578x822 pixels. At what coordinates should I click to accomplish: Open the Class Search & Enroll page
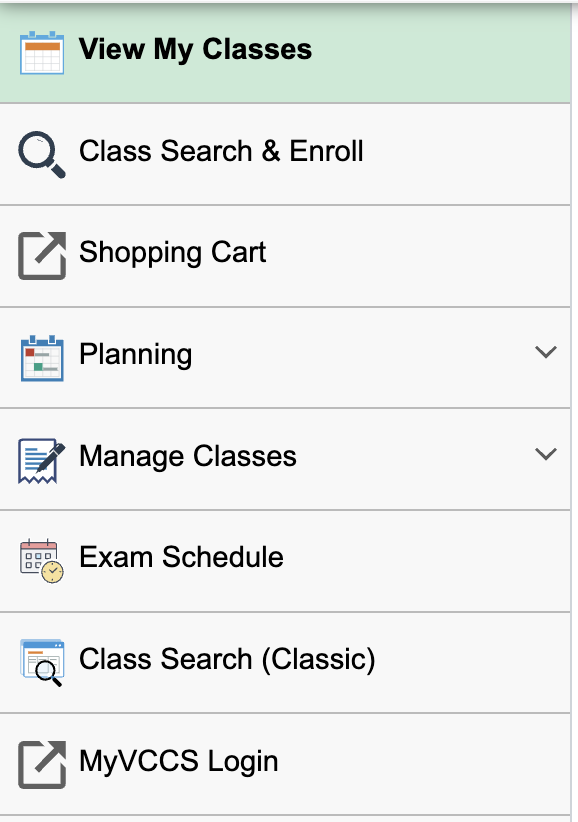(221, 151)
